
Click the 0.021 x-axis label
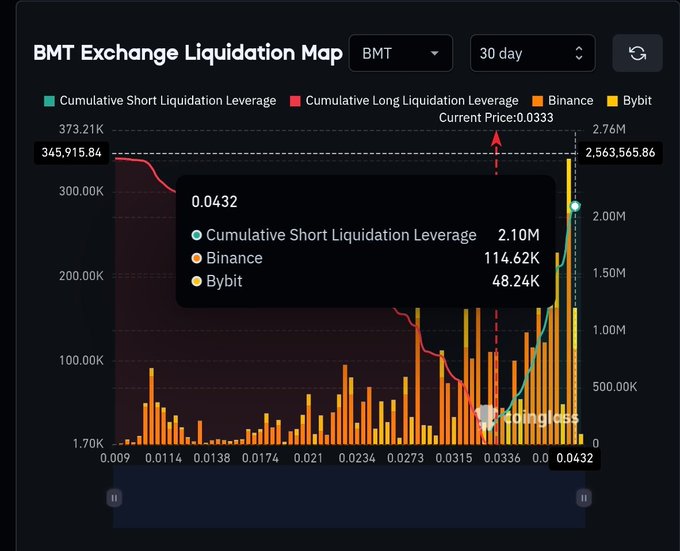click(308, 458)
